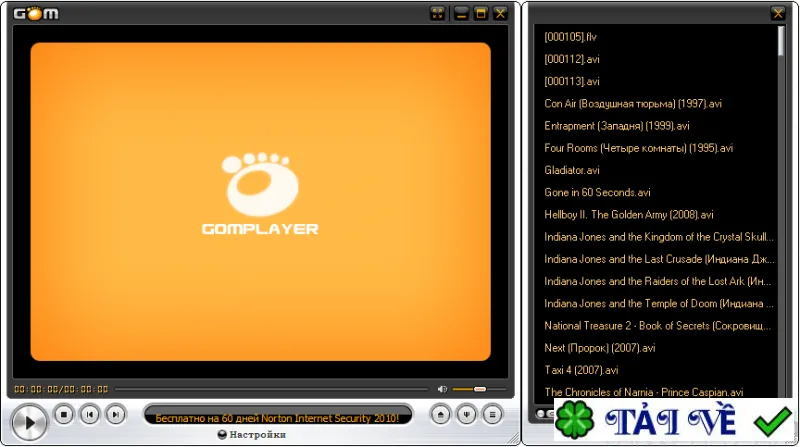Click the playback seek bar

click(271, 389)
